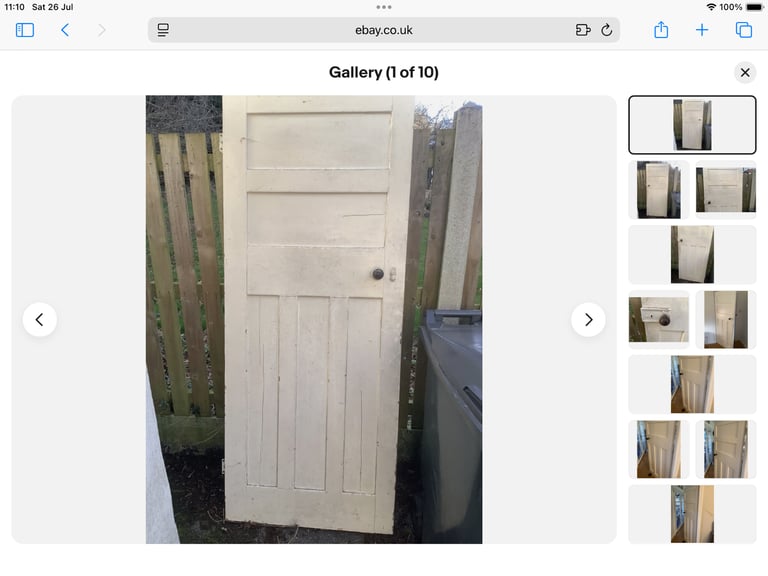768x576 pixels.
Task: Open the third thumbnail showing door top panels
Action: (725, 190)
